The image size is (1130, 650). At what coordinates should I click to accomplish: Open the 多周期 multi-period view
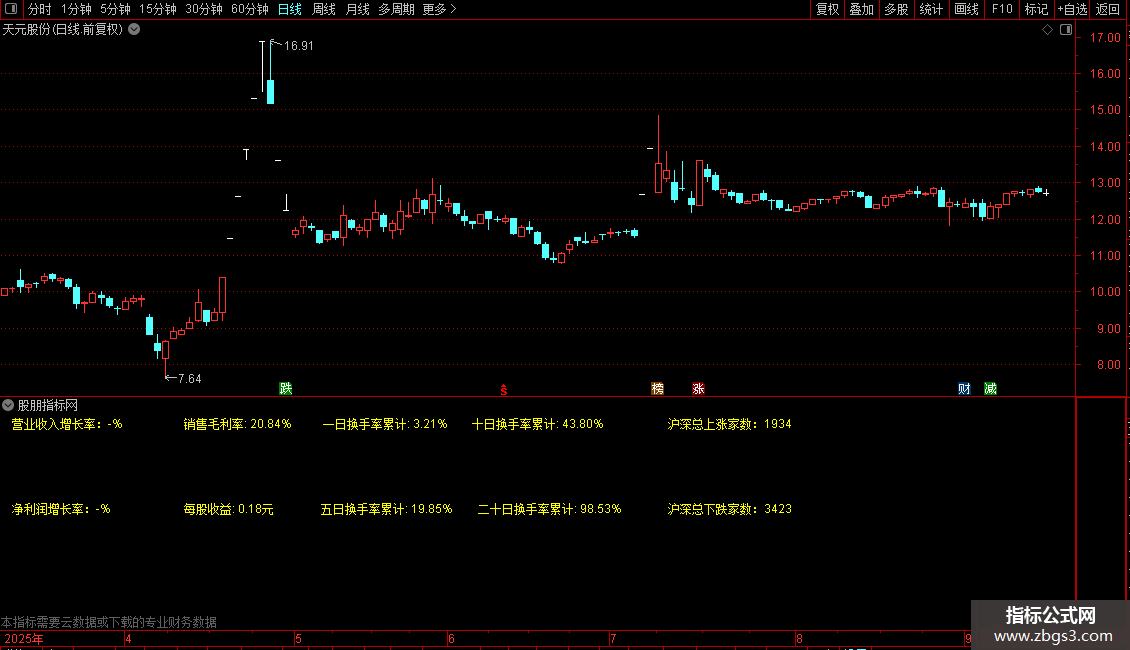396,9
